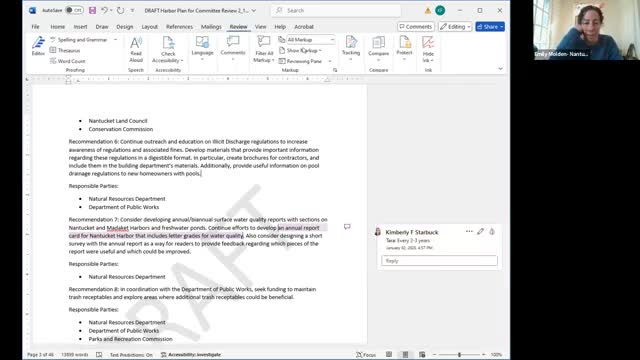The width and height of the screenshot is (640, 360).
Task: Open the Protect document options
Action: 404,49
